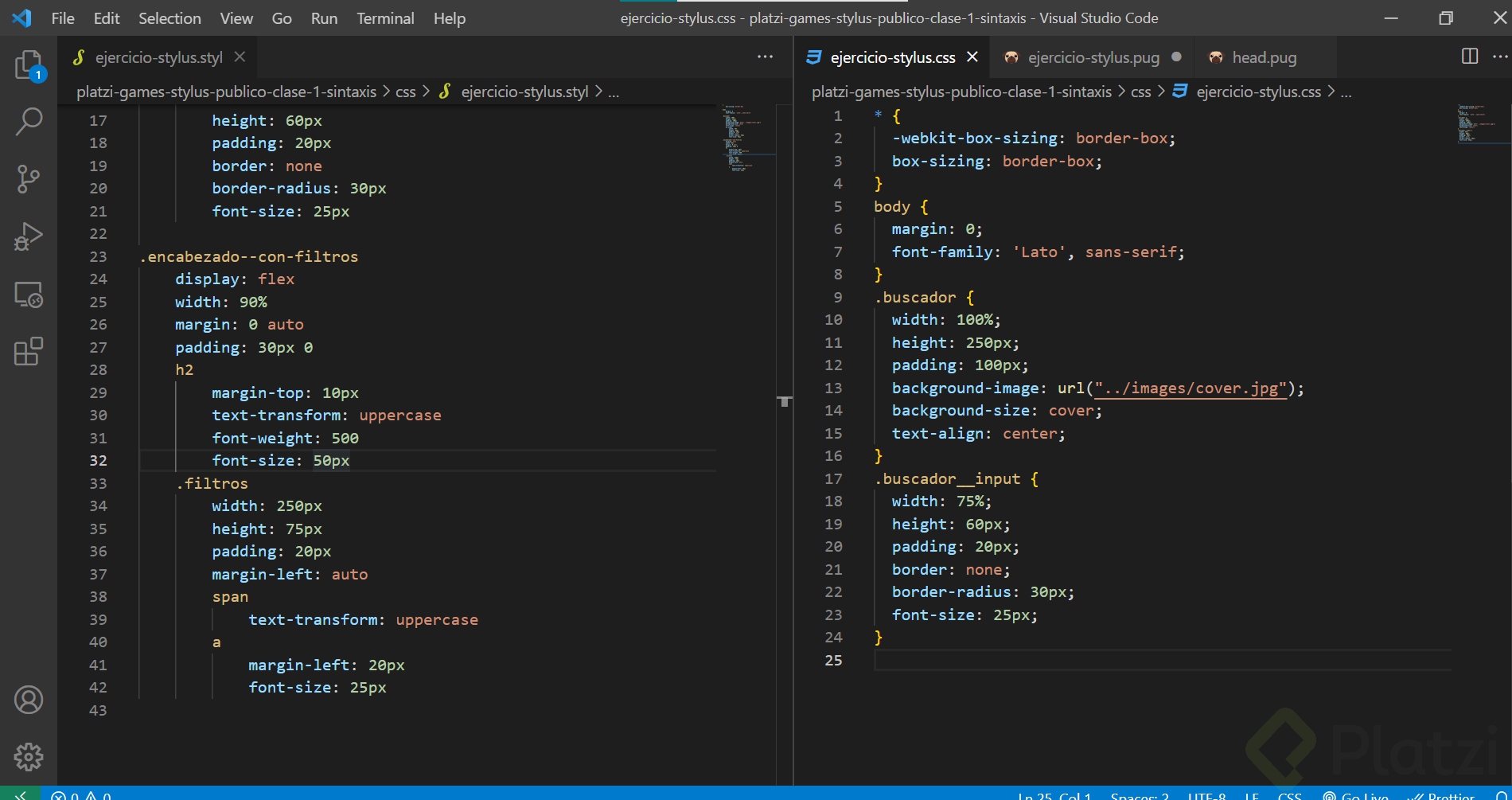Screen dimensions: 1512x800
Task: Click Go Live in status bar
Action: click(x=1357, y=794)
